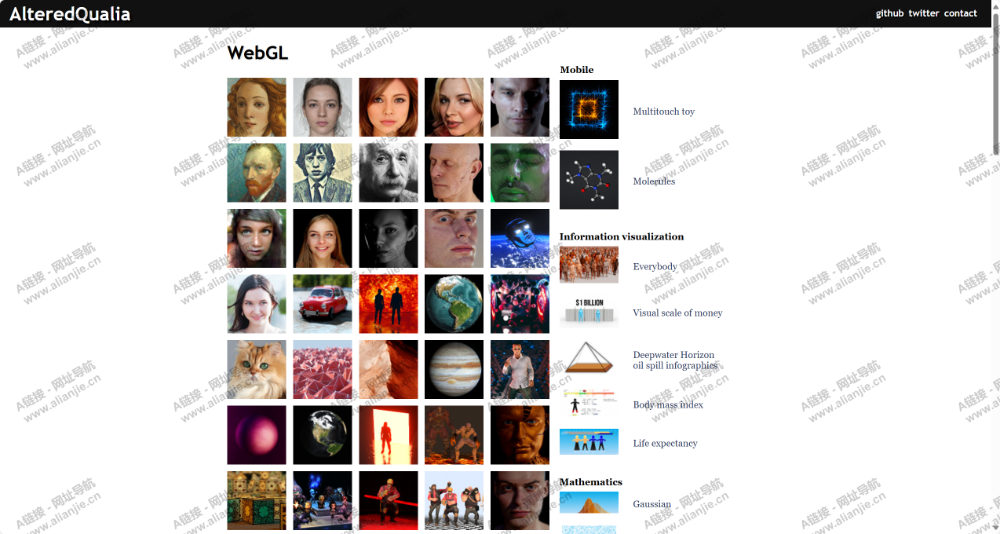This screenshot has height=534, width=1000.
Task: Go to the AlteredQualia home logo
Action: (x=70, y=14)
